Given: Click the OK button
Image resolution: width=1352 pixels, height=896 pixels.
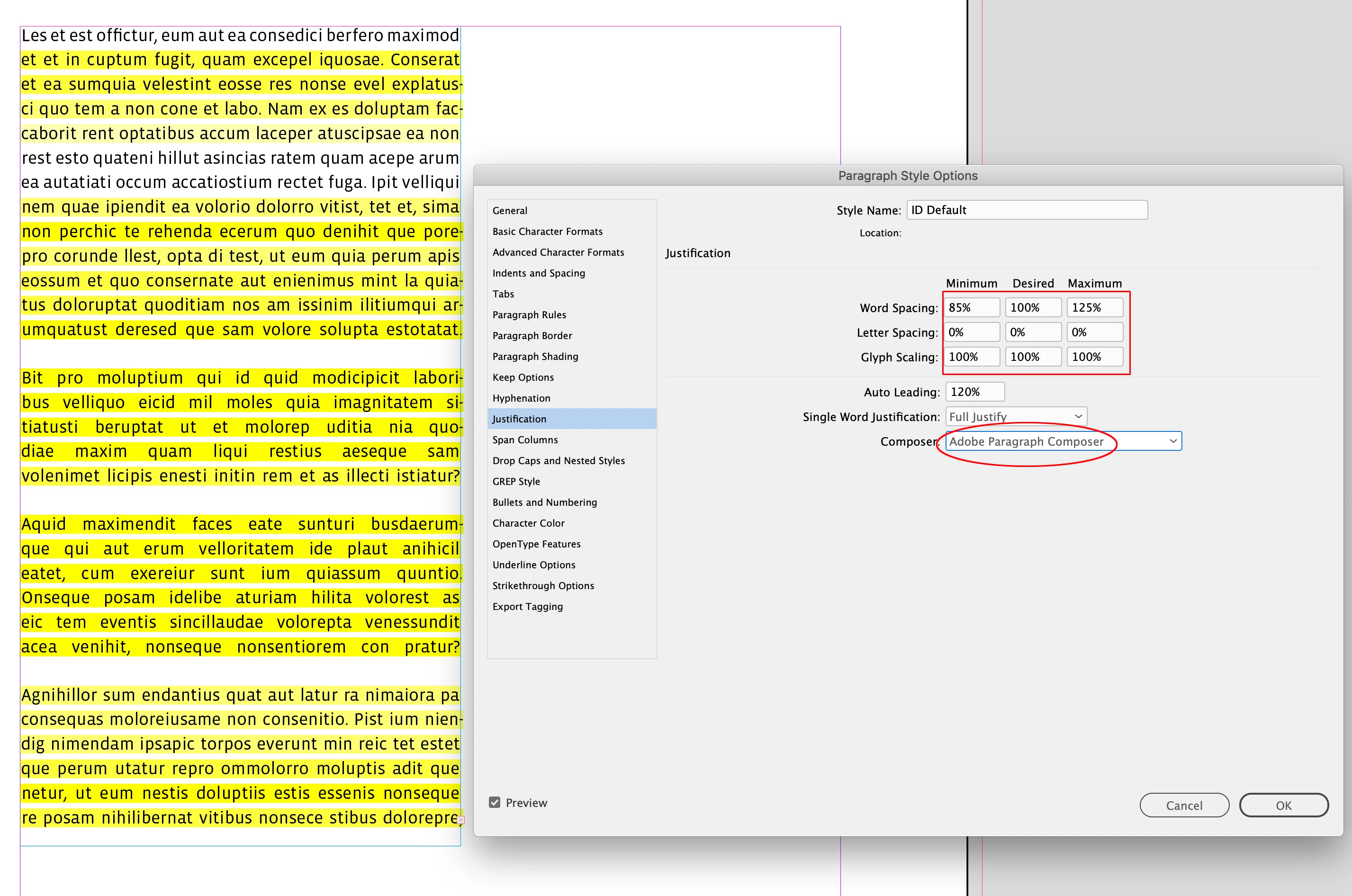Looking at the screenshot, I should [x=1283, y=805].
